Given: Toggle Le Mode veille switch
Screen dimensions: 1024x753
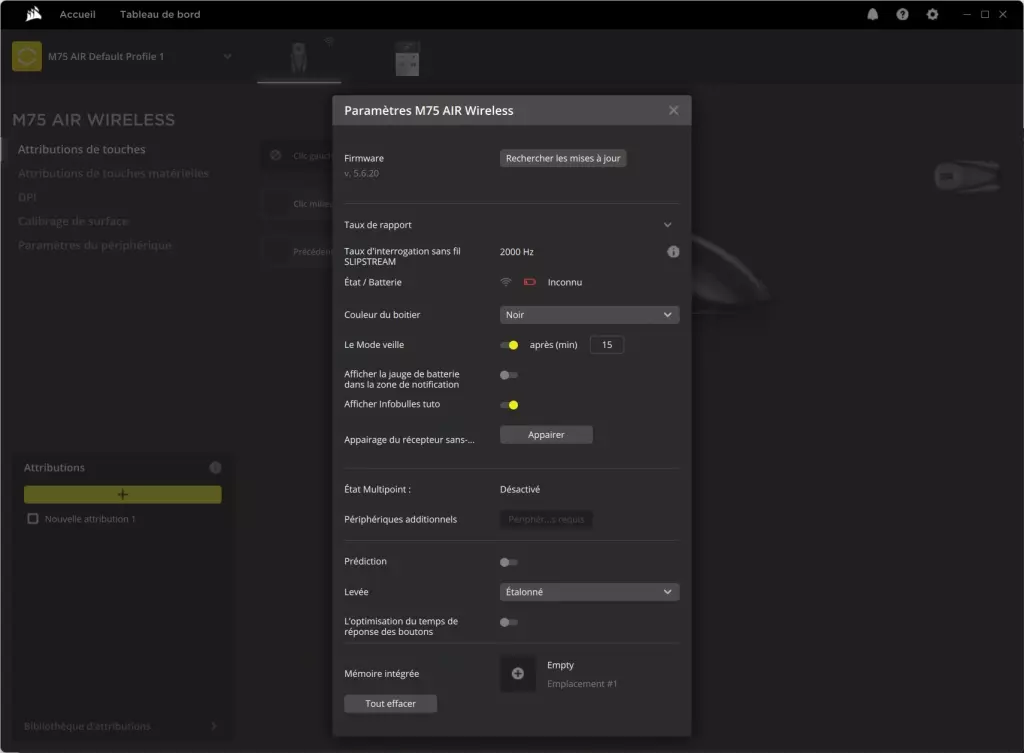Looking at the screenshot, I should tap(509, 345).
